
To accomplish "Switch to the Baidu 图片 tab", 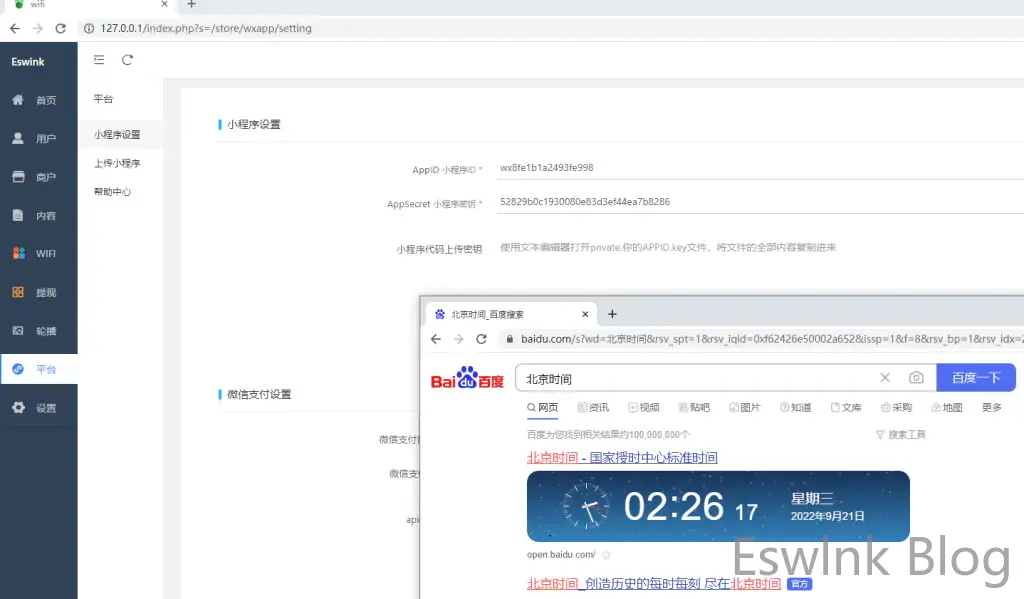I will click(x=745, y=408).
